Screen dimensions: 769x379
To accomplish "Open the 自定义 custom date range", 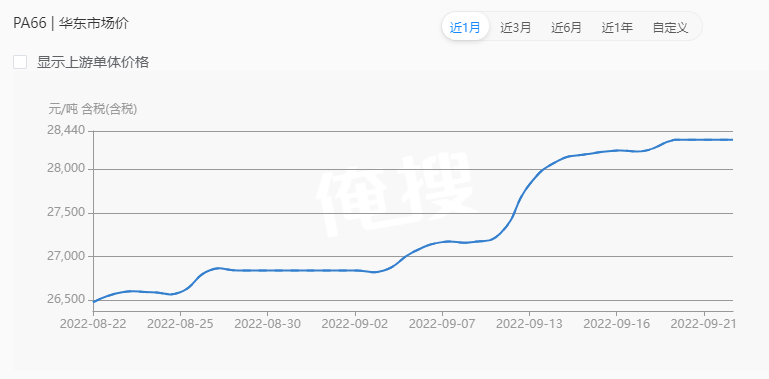I will [x=670, y=27].
